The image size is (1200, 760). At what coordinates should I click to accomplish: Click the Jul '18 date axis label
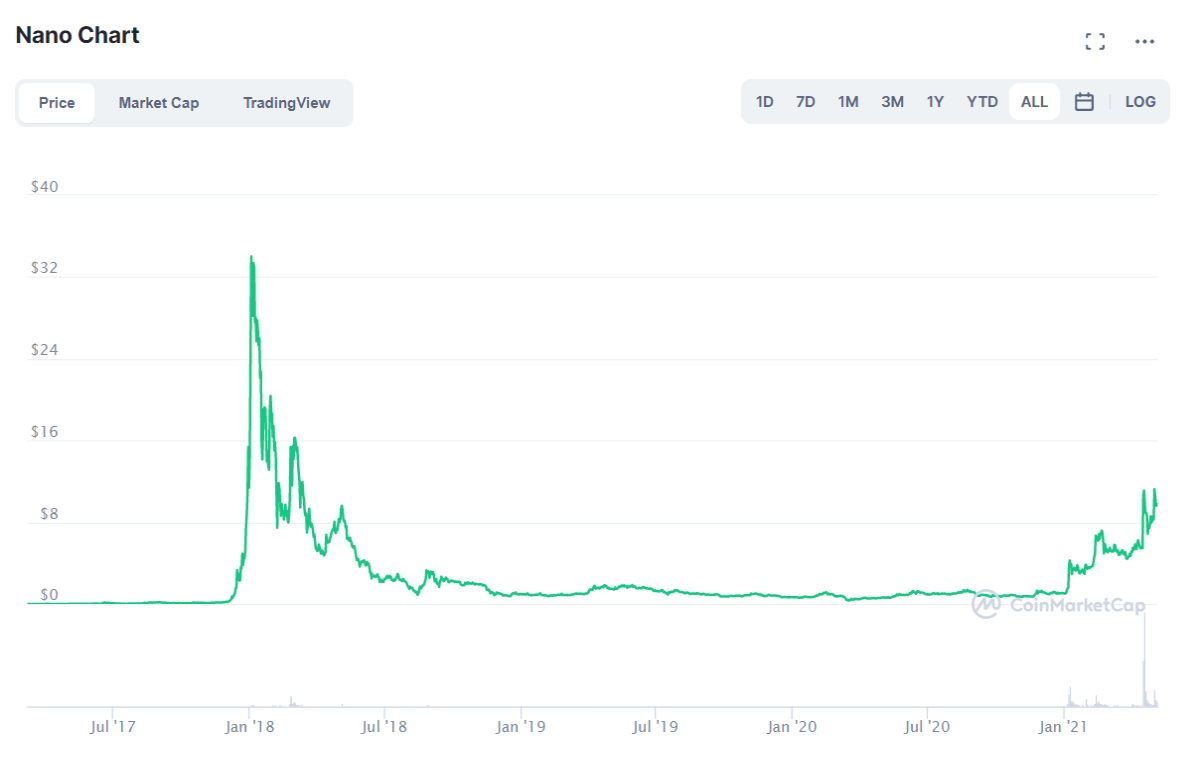[384, 726]
